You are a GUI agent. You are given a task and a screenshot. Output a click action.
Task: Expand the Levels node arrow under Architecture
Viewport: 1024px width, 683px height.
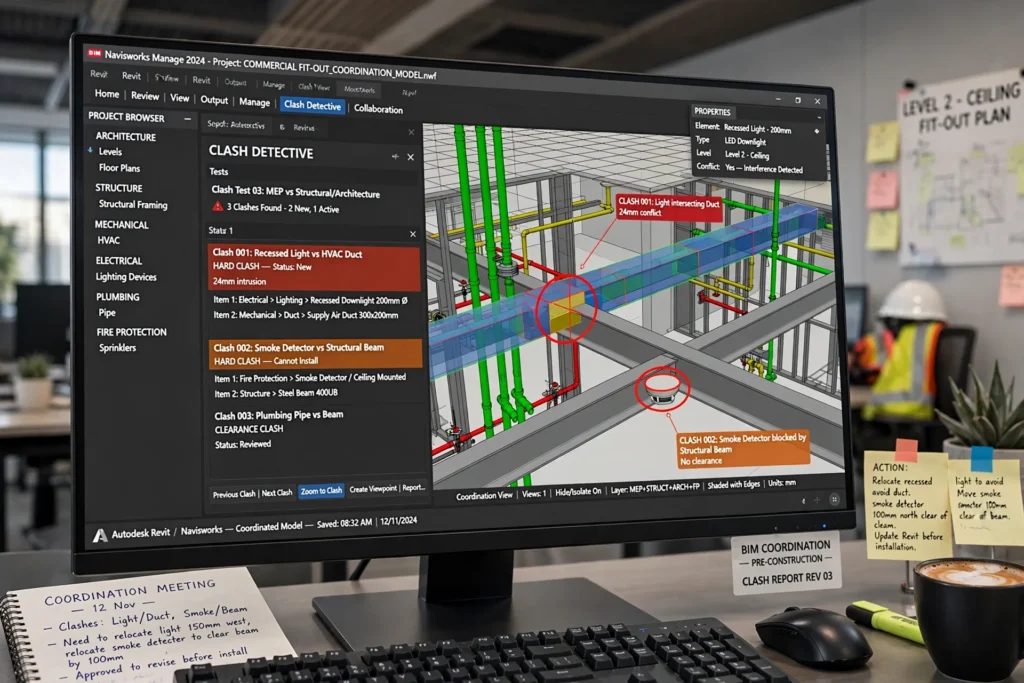coord(90,150)
